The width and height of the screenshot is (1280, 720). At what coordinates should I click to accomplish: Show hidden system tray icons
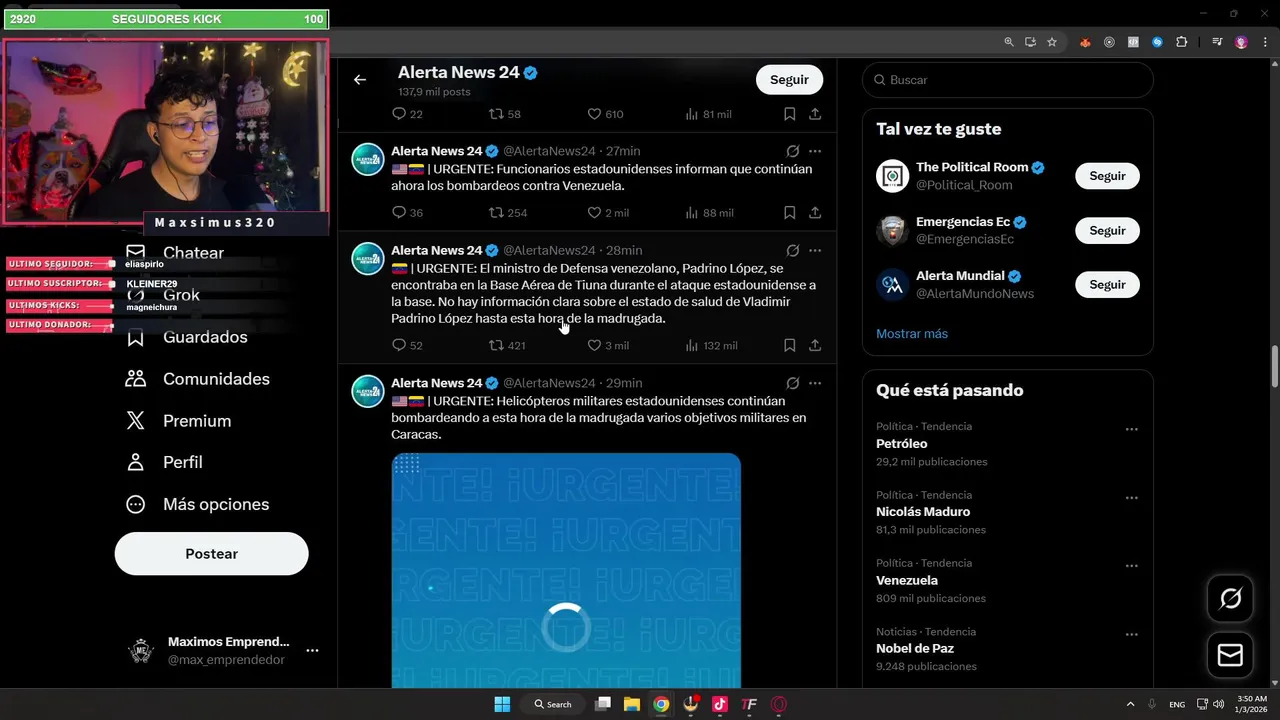point(1131,704)
